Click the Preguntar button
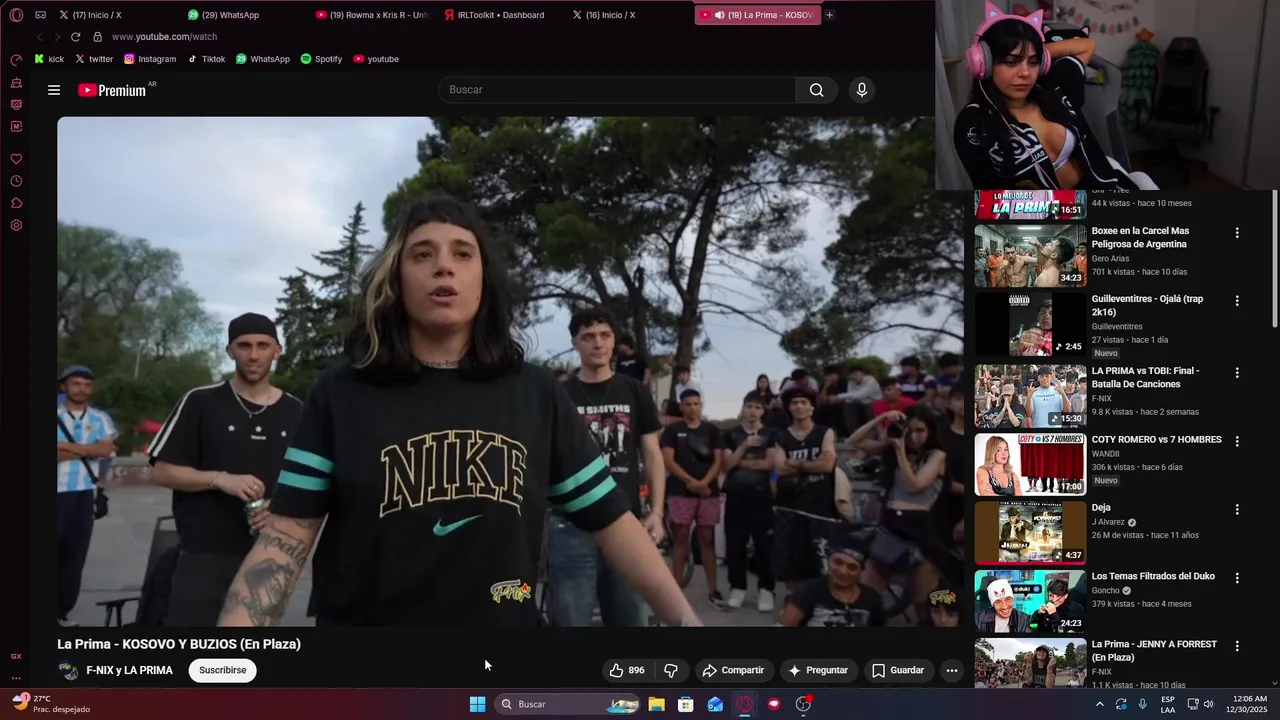Viewport: 1280px width, 720px height. 818,670
